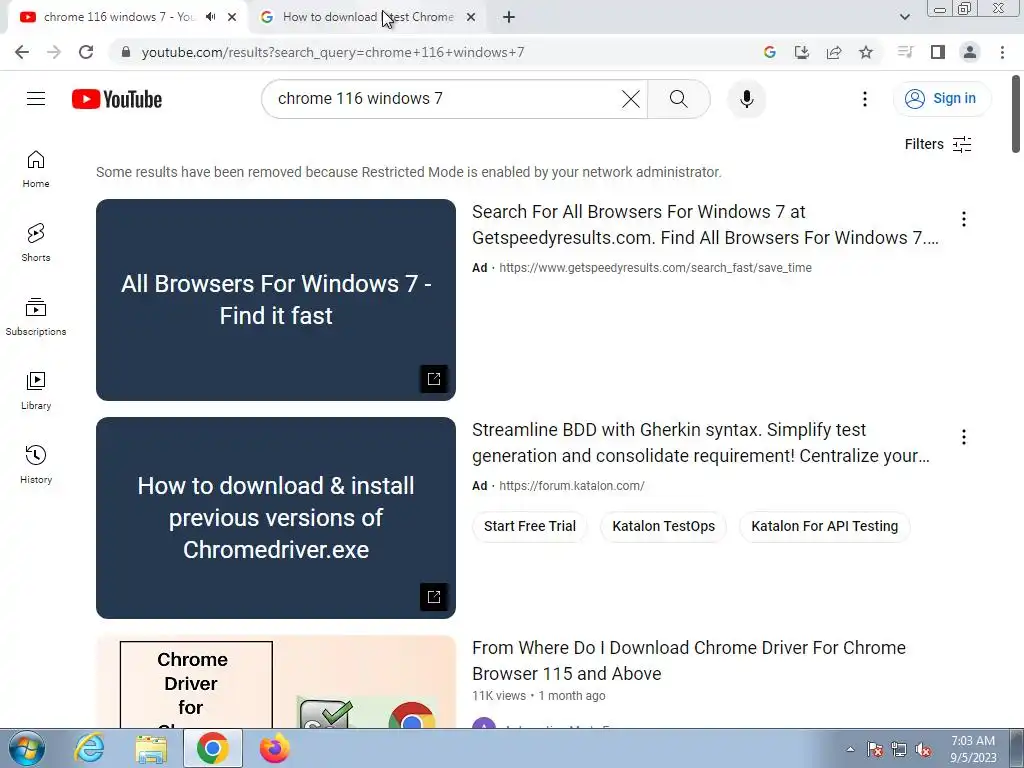This screenshot has width=1024, height=768.
Task: Open the YouTube guide hamburger menu
Action: 36,99
